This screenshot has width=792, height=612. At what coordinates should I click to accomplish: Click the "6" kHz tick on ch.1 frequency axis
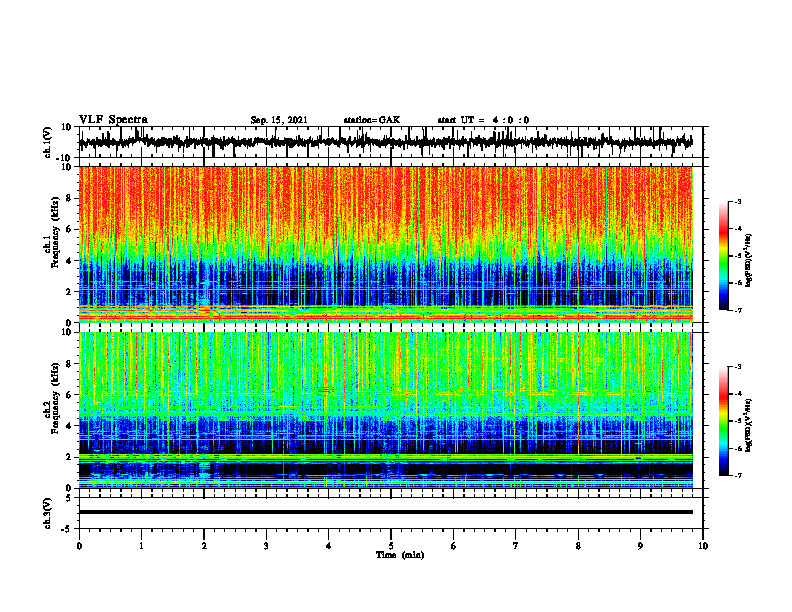[69, 229]
